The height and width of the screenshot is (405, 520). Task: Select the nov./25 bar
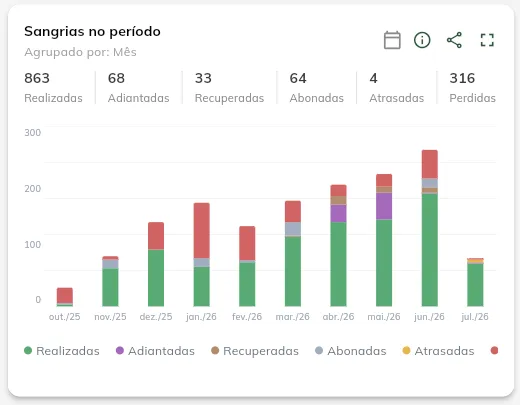pyautogui.click(x=110, y=281)
